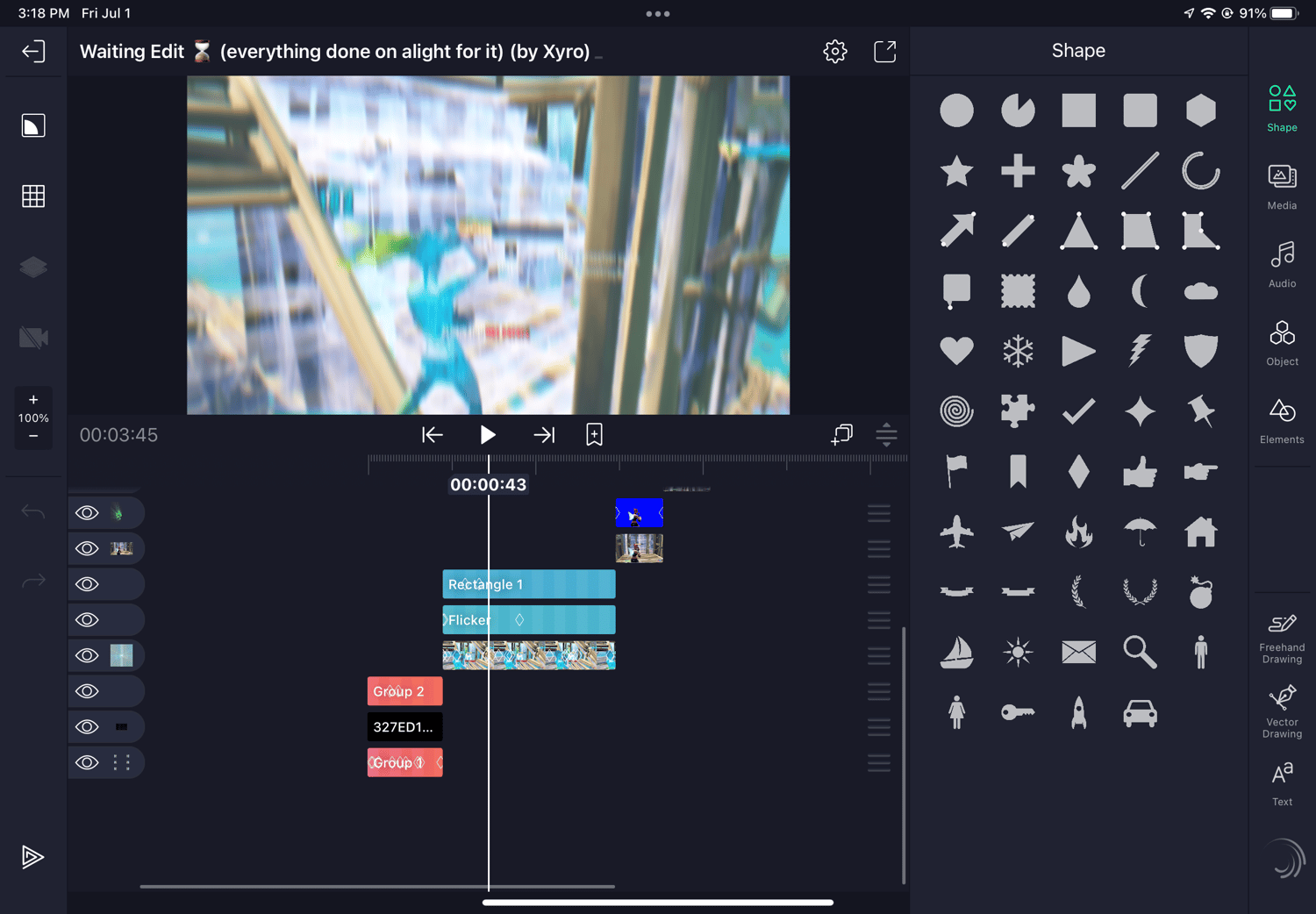Select the crescent moon shape

click(x=1140, y=291)
